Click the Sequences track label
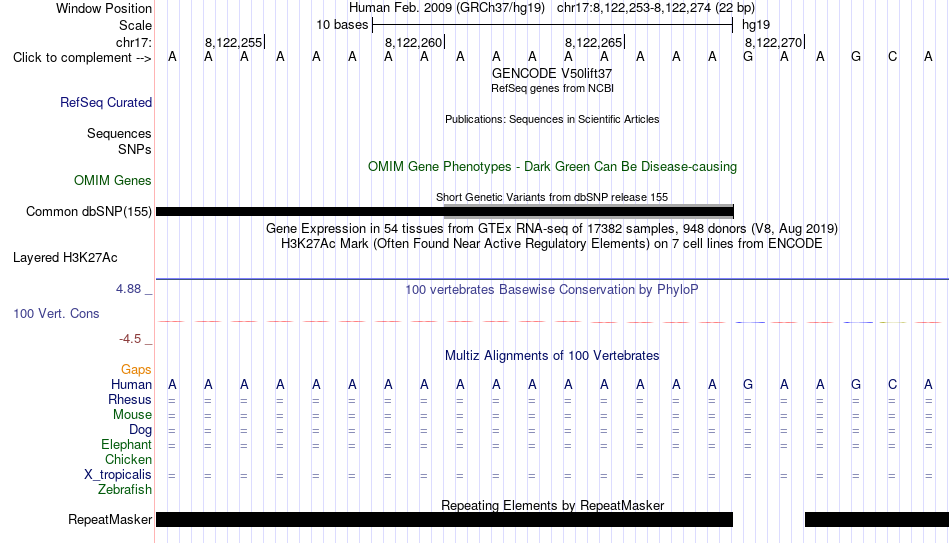 119,133
